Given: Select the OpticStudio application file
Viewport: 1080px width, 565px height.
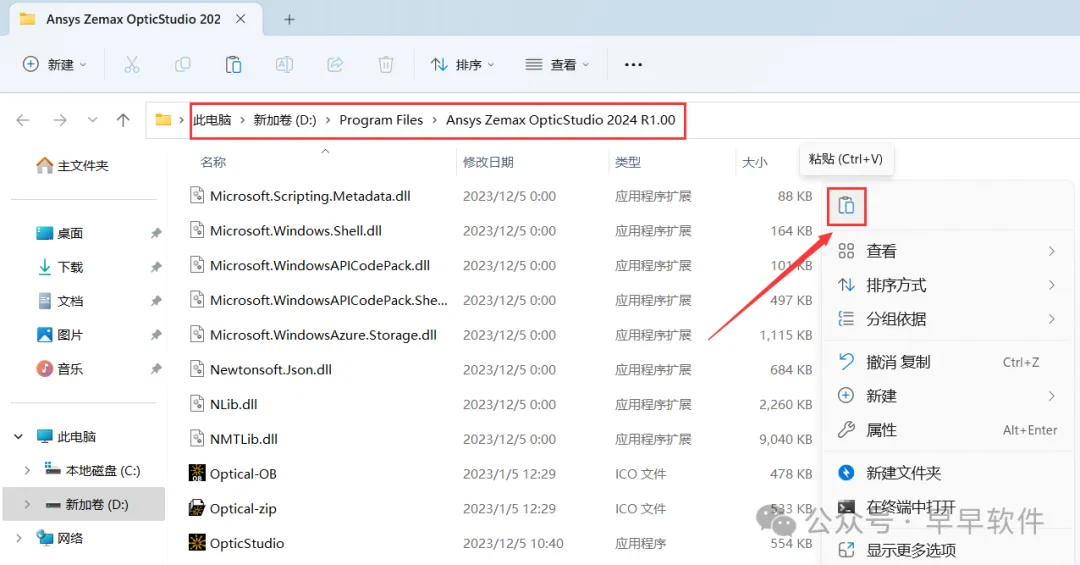Looking at the screenshot, I should tap(236, 543).
